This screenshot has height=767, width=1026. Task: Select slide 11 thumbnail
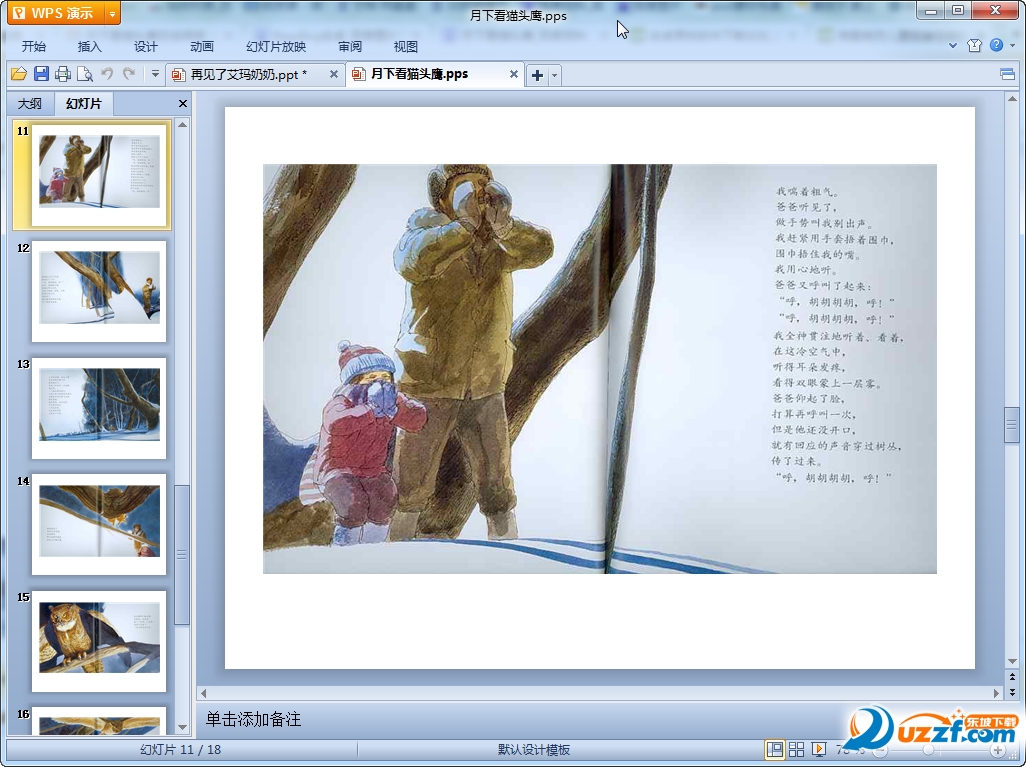[x=99, y=175]
